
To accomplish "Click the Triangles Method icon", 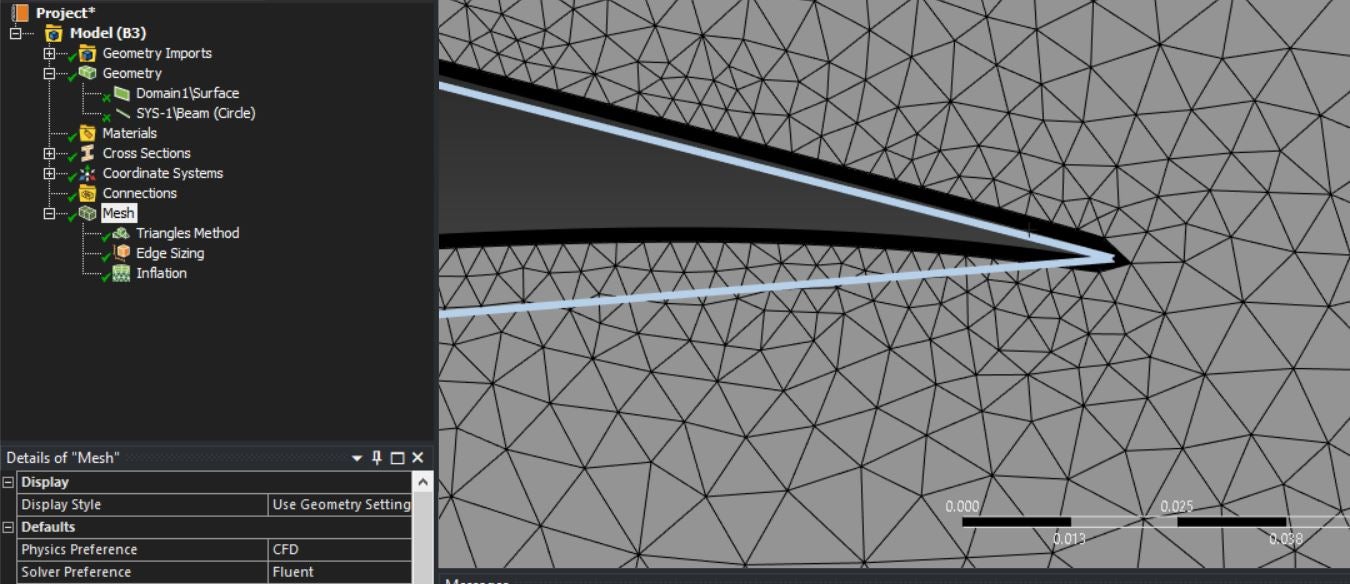I will [x=121, y=233].
